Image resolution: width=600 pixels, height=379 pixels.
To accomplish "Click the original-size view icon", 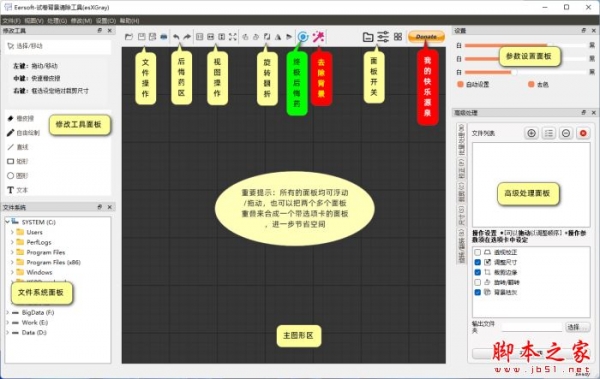I will [199, 37].
